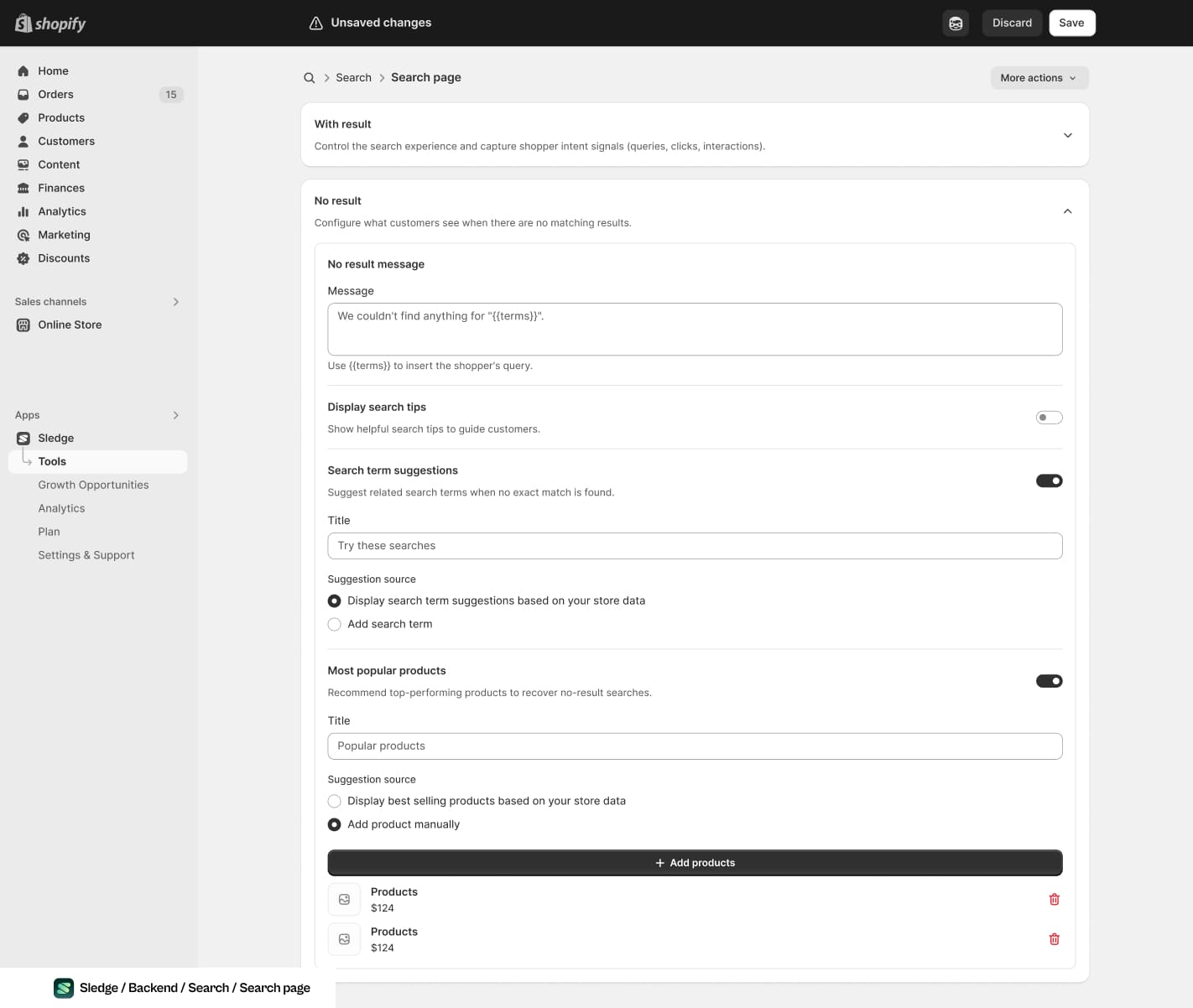Viewport: 1193px width, 1008px height.
Task: Click the Content icon in sidebar
Action: pos(23,165)
